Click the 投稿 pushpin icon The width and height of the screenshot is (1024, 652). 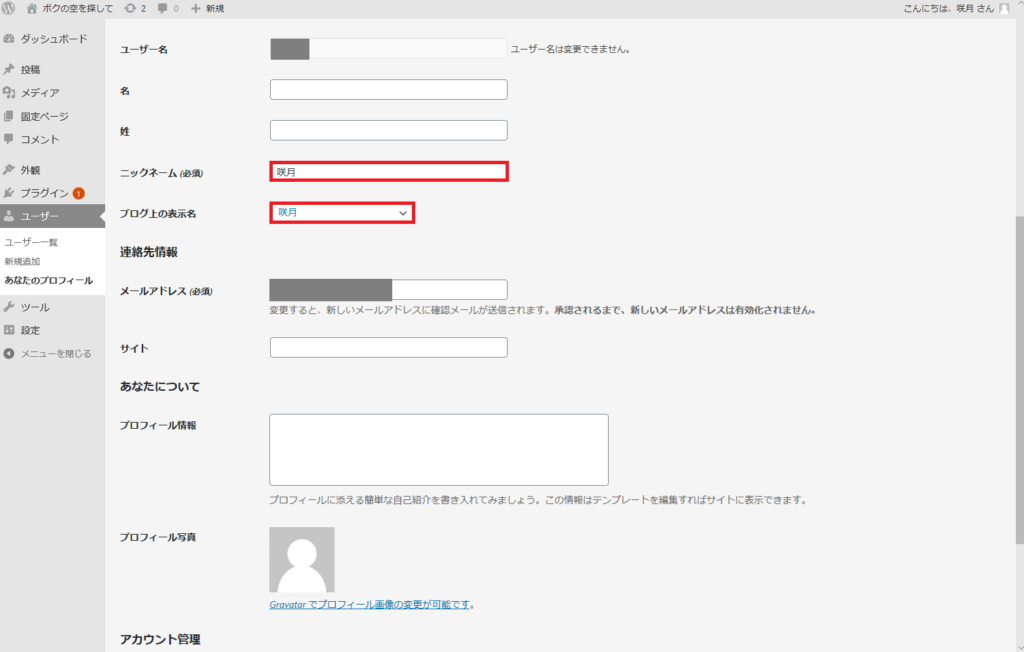[x=9, y=69]
